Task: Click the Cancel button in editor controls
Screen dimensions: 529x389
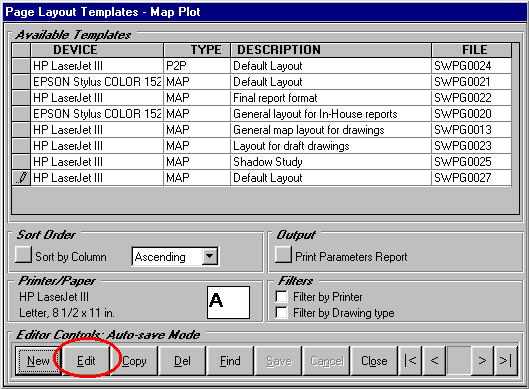Action: pos(327,361)
